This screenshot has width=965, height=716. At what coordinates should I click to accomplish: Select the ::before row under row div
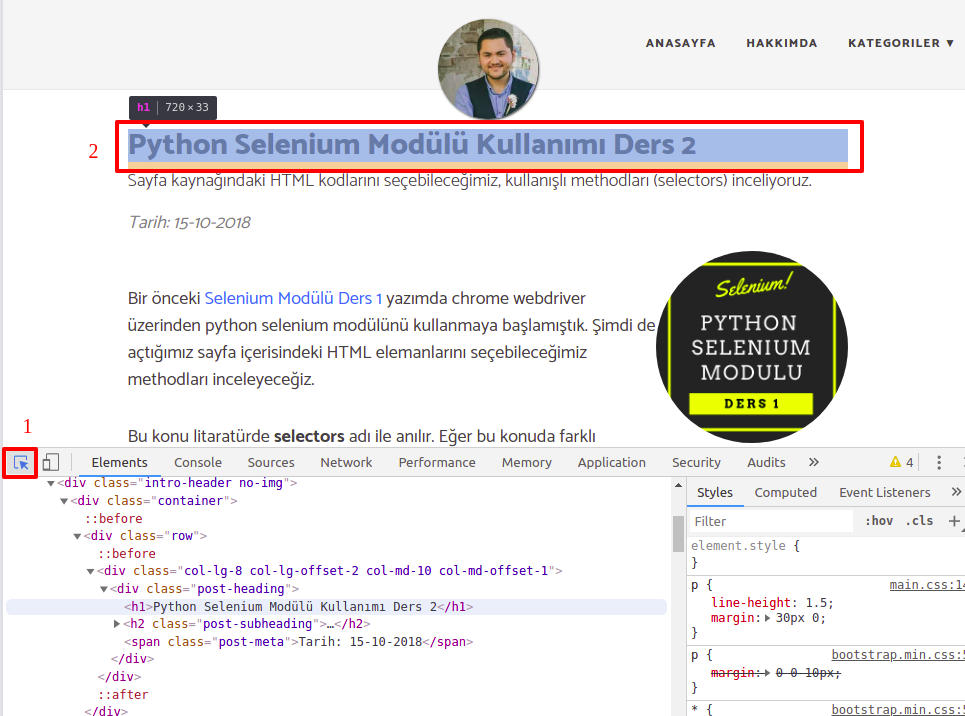pyautogui.click(x=127, y=553)
